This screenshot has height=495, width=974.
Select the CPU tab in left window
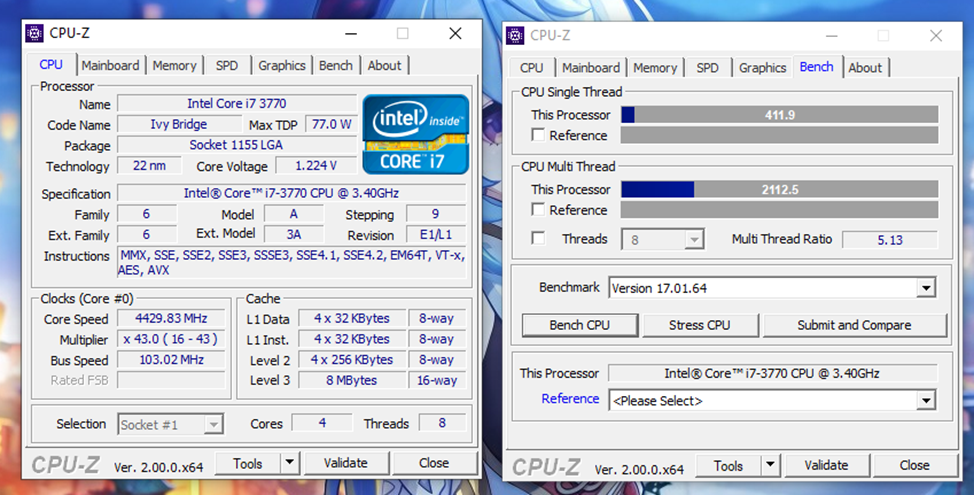51,65
